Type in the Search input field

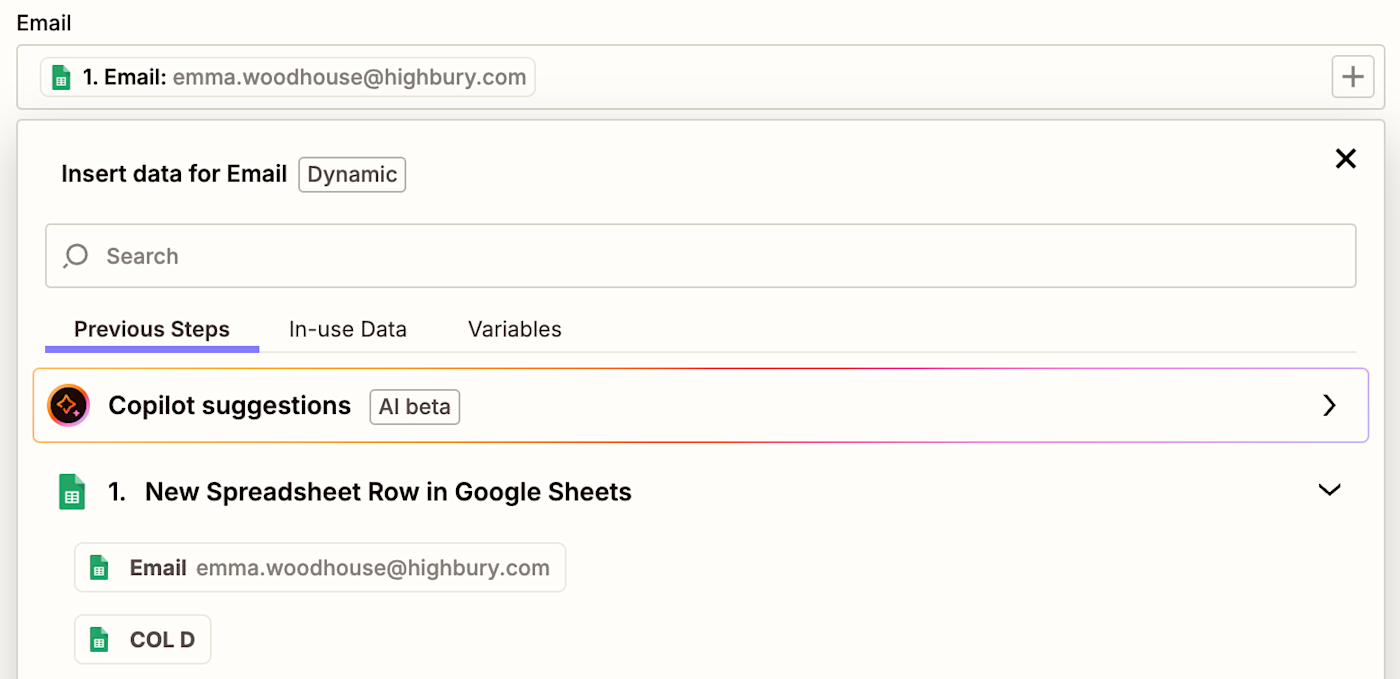click(x=700, y=256)
